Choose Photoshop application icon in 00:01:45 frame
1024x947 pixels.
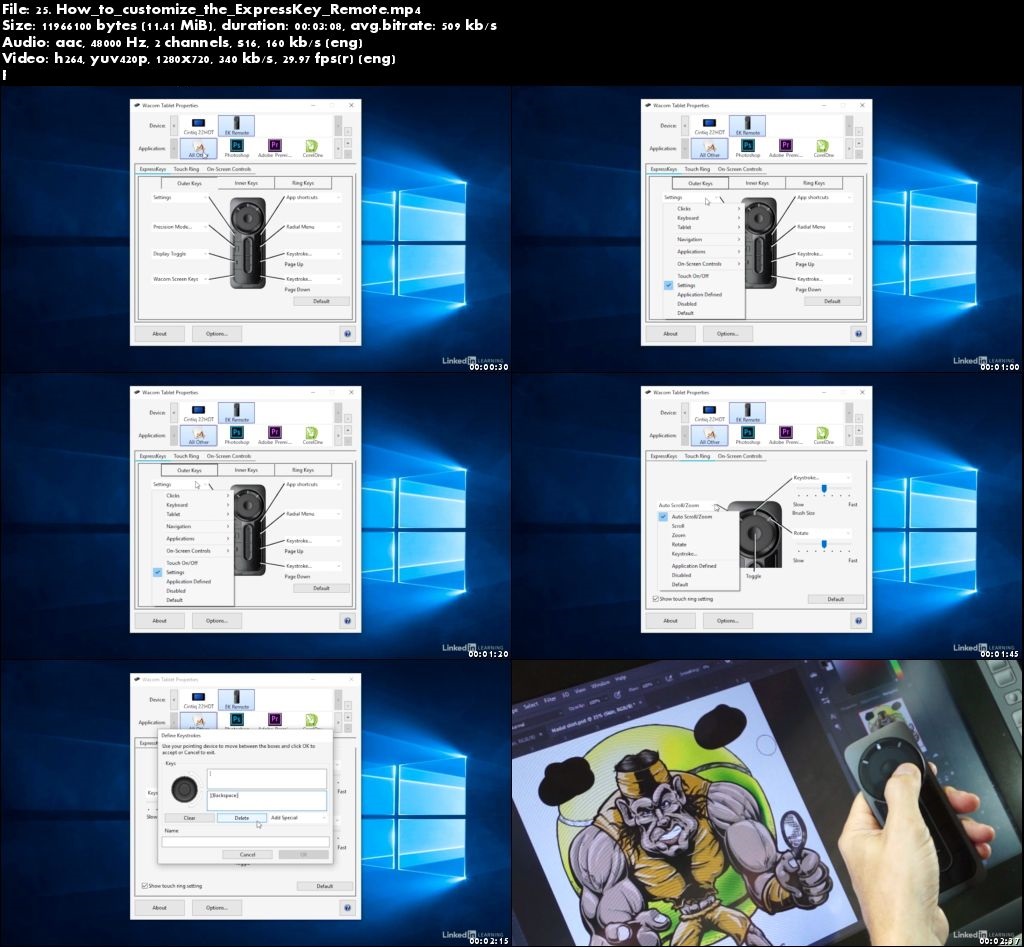pos(748,436)
